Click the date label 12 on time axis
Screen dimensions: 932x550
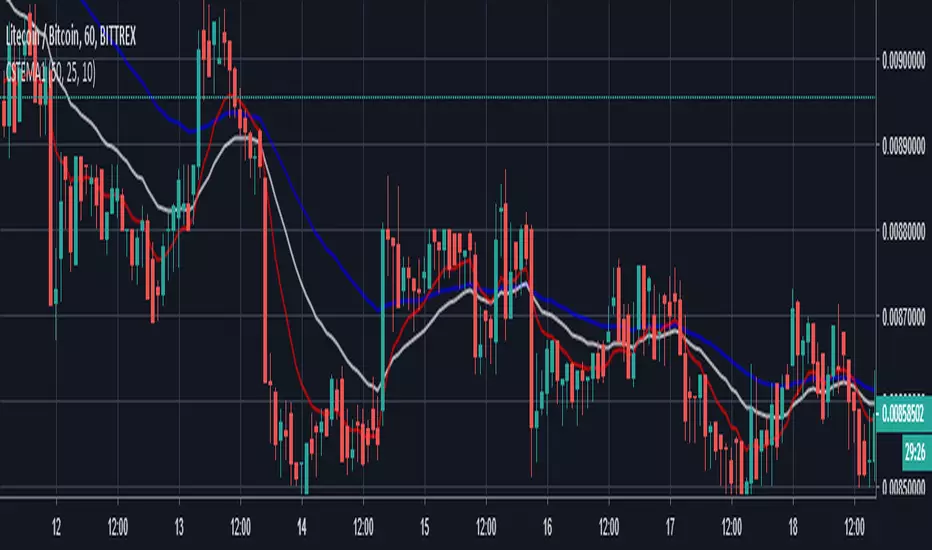click(x=56, y=527)
